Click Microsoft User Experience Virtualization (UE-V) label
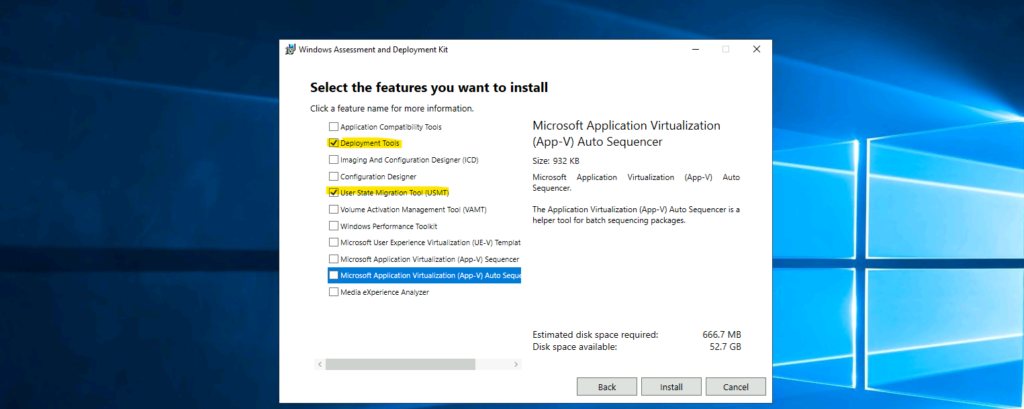 [430, 242]
